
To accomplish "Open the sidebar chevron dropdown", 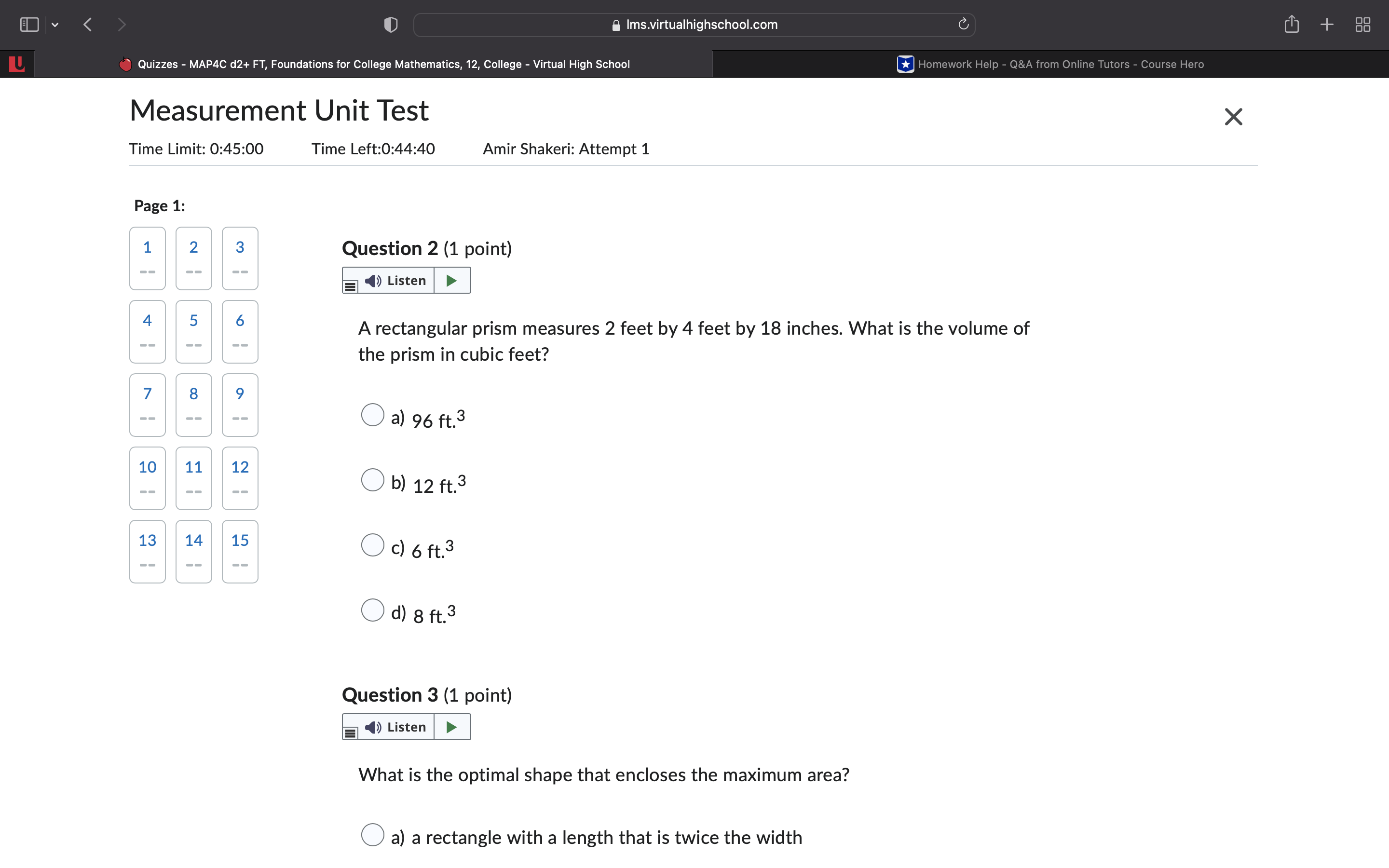I will point(55,24).
